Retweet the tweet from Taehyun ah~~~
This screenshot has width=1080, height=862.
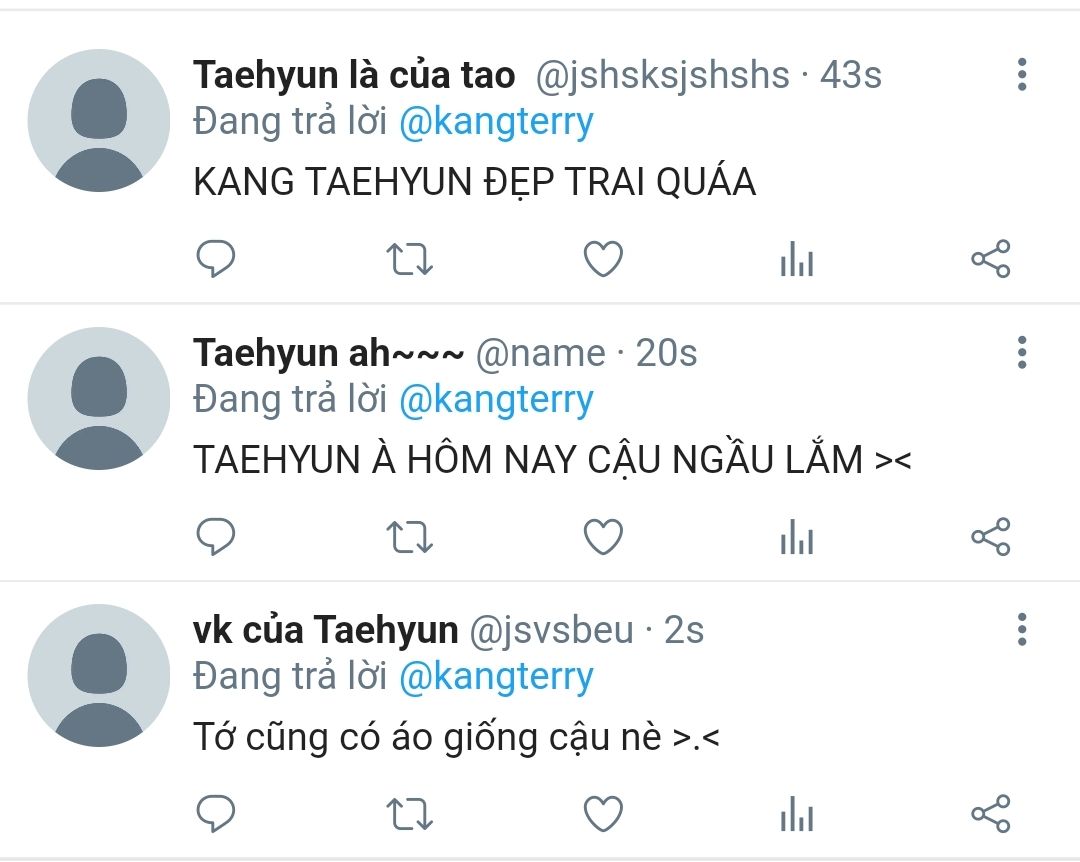click(409, 537)
